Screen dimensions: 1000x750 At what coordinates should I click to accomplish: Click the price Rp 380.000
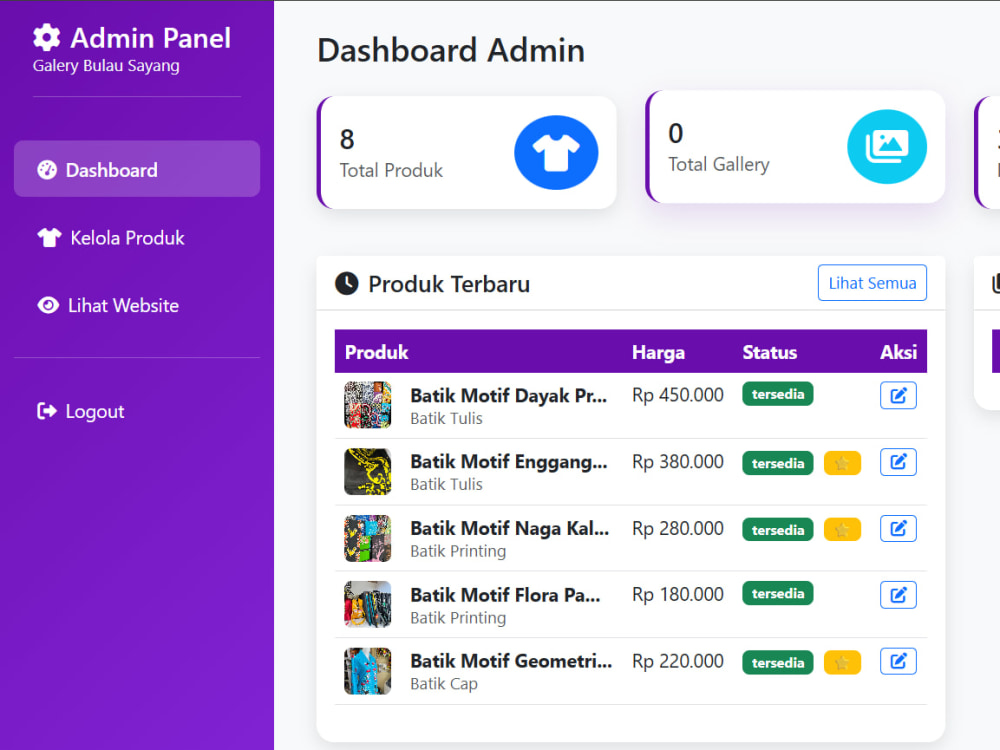click(678, 461)
